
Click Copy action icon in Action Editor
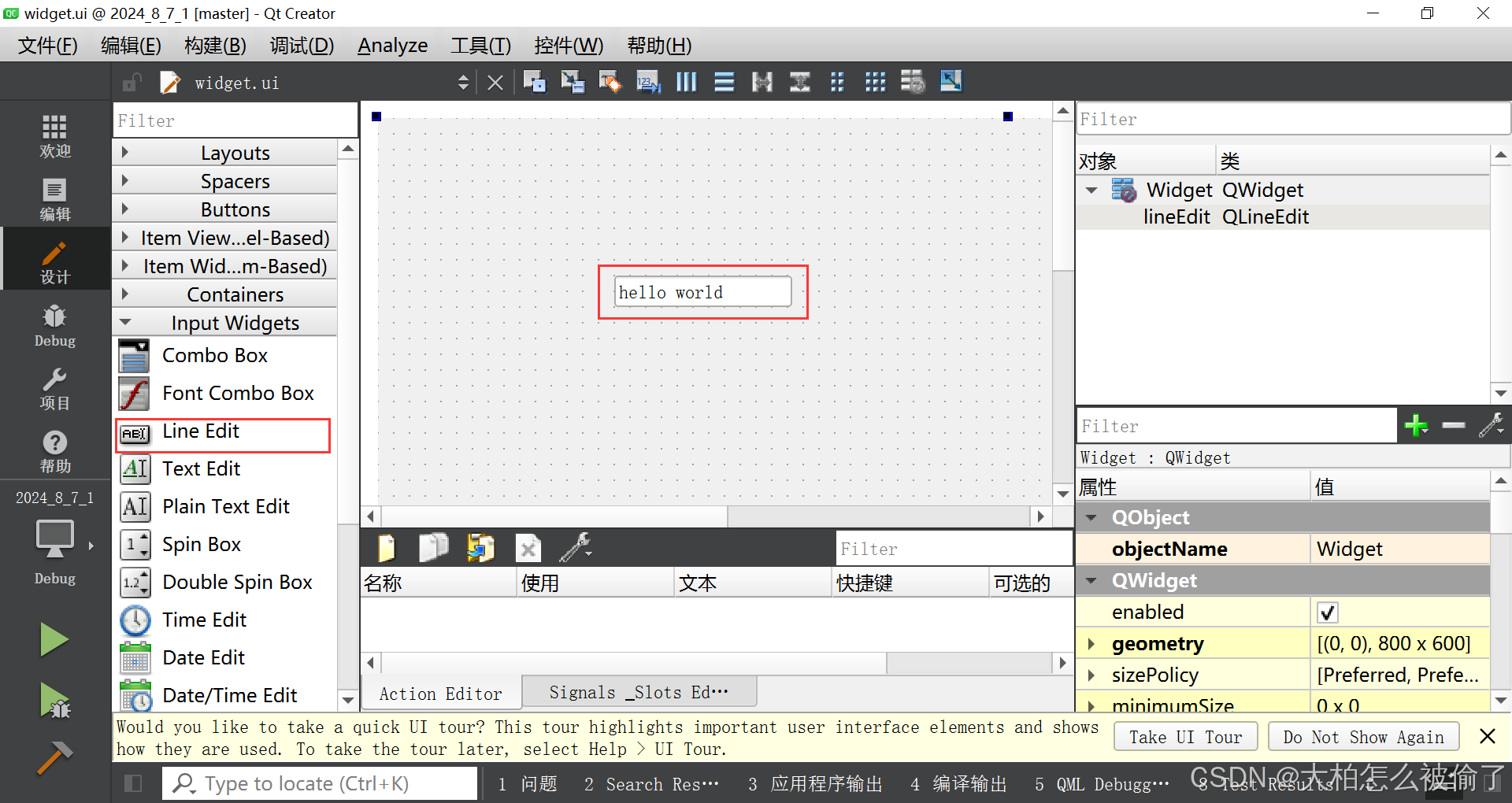(x=433, y=548)
